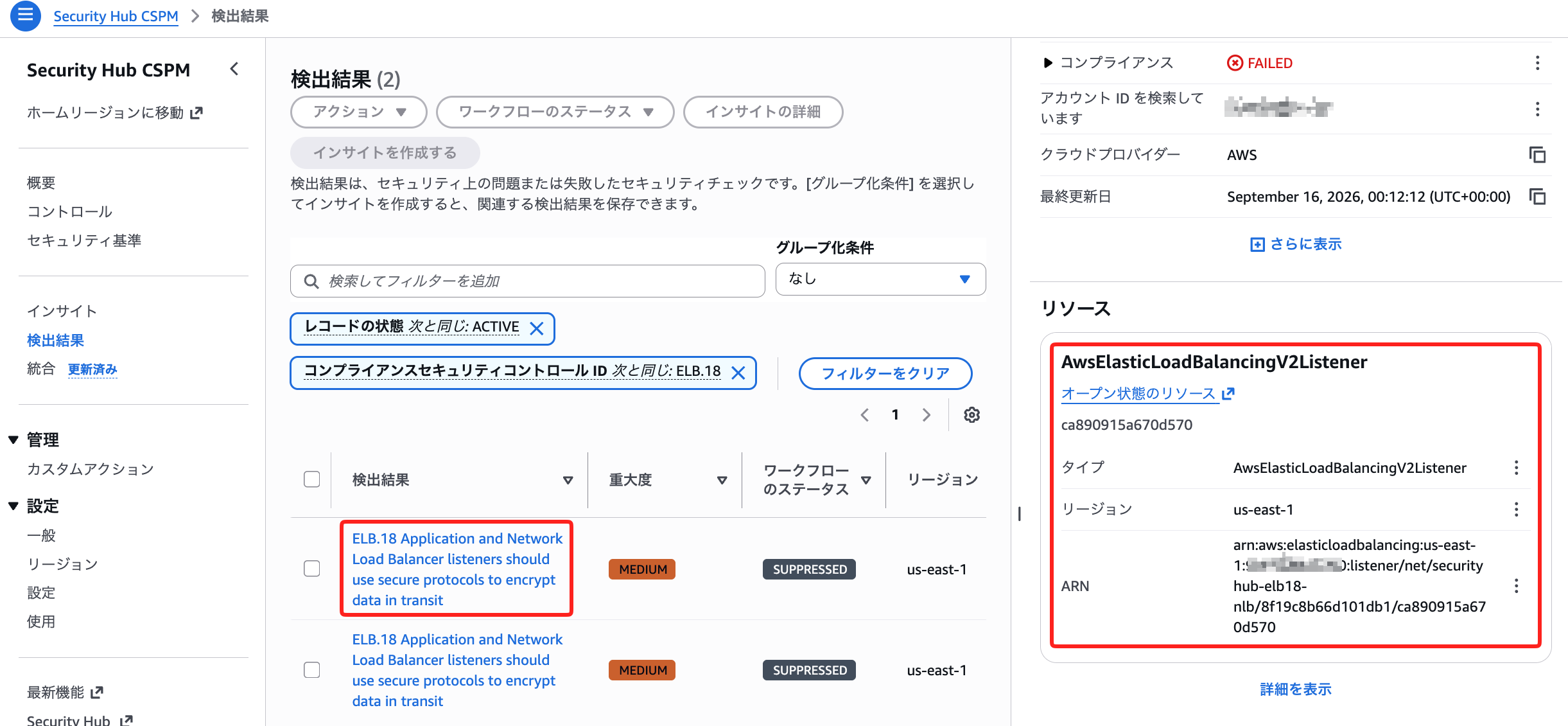This screenshot has height=726, width=1568.
Task: Click the インサイトを作成する button
Action: tap(385, 153)
